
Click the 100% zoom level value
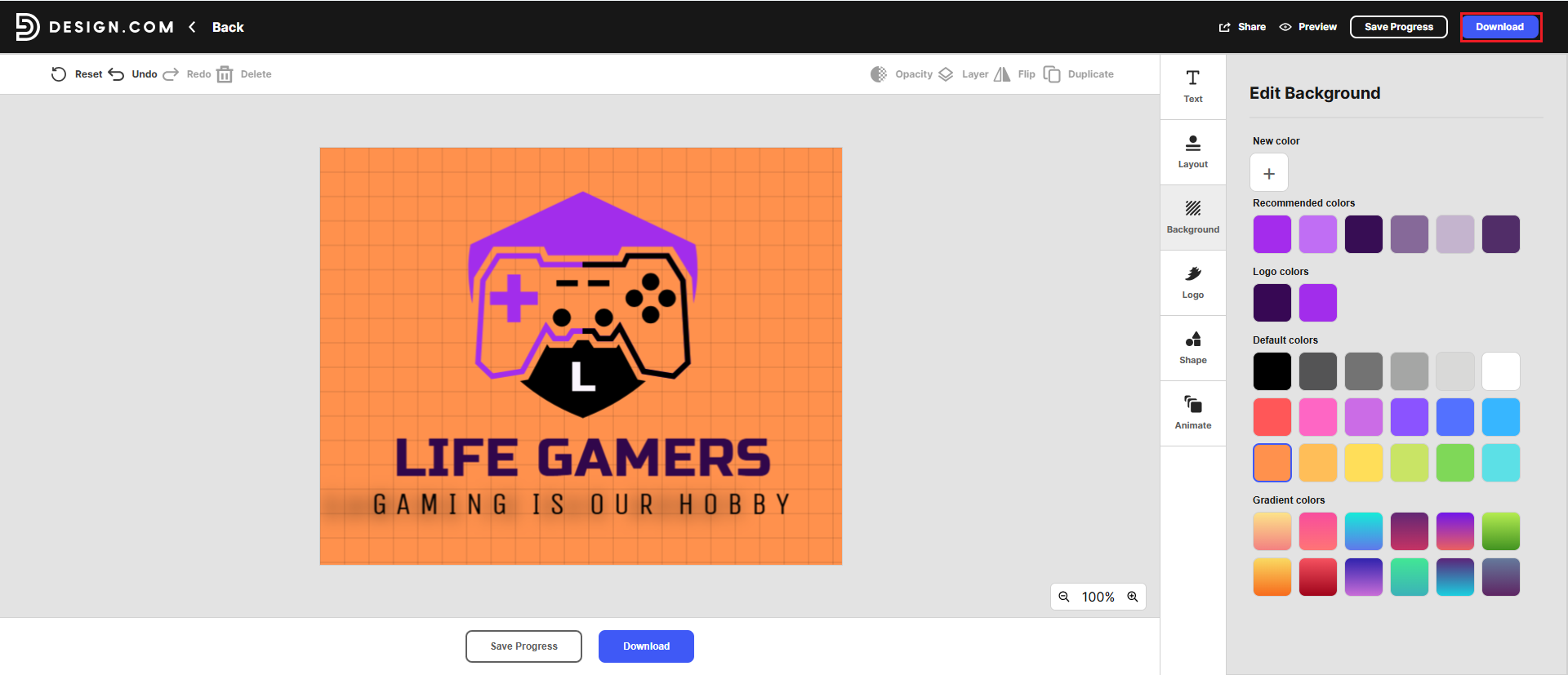(1098, 597)
